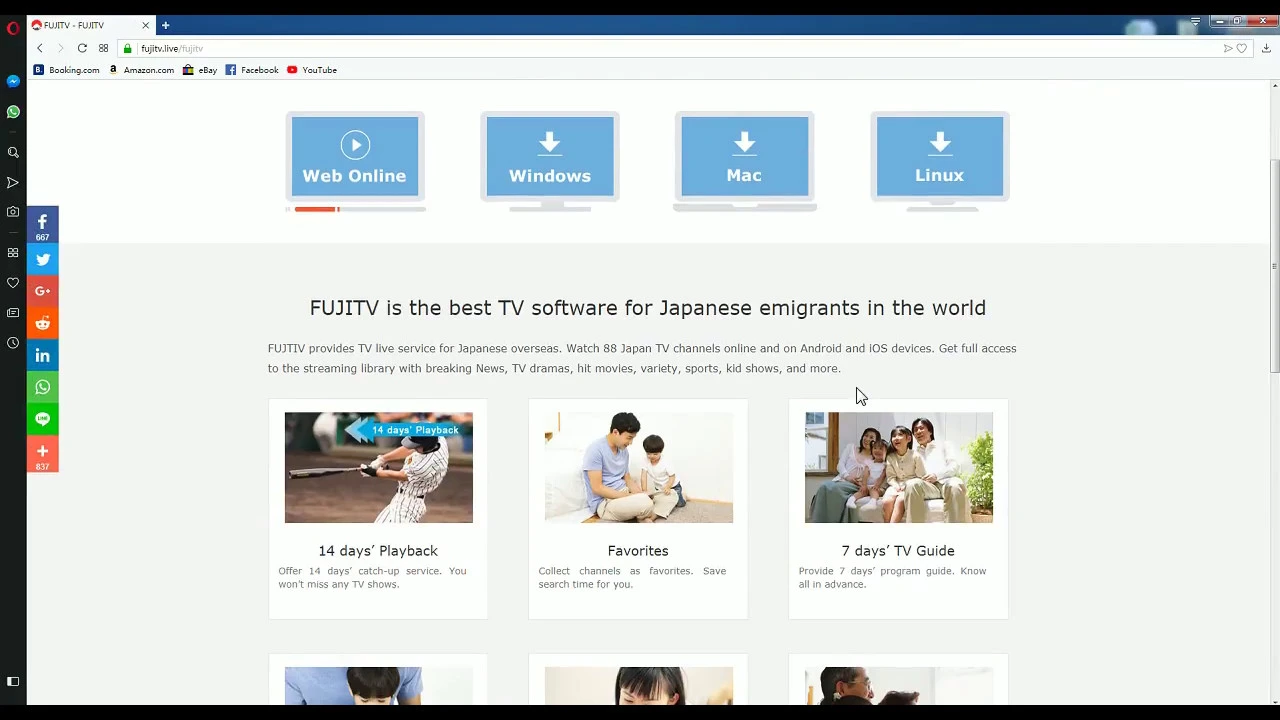Screen dimensions: 1280x720
Task: Open tab menu icon in title bar
Action: [x=1195, y=22]
